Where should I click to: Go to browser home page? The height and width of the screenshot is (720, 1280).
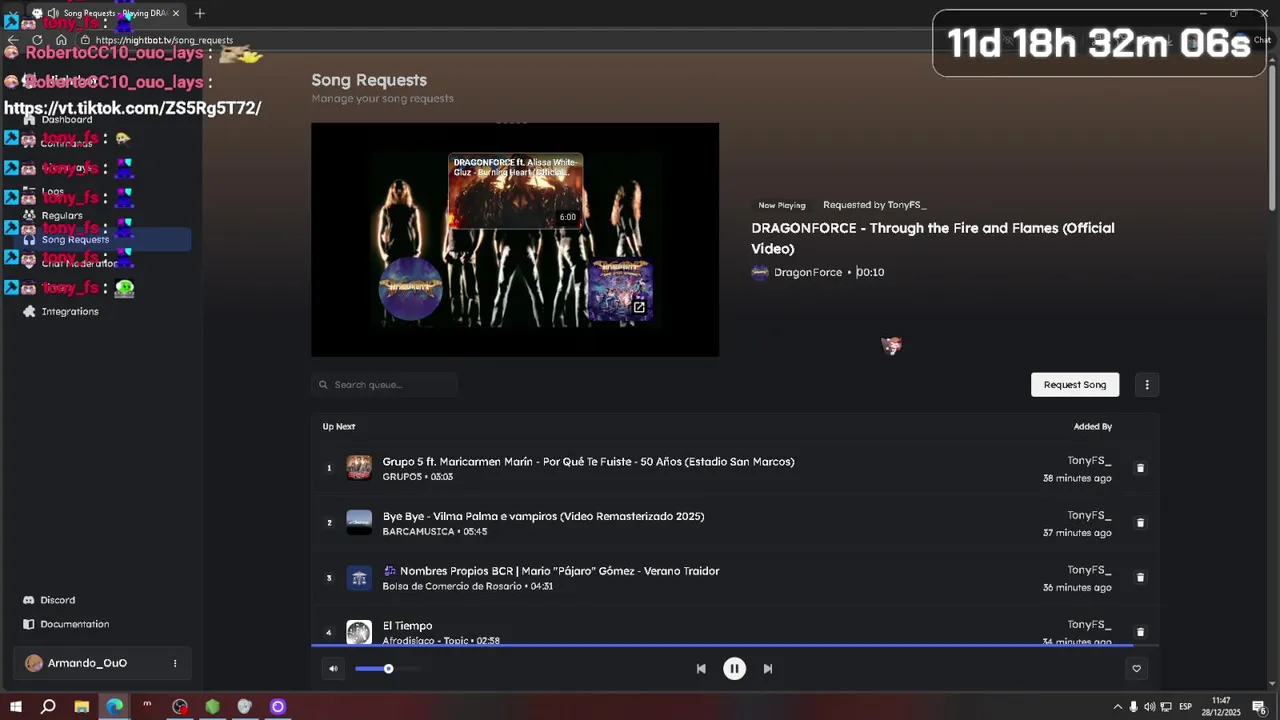[x=61, y=40]
